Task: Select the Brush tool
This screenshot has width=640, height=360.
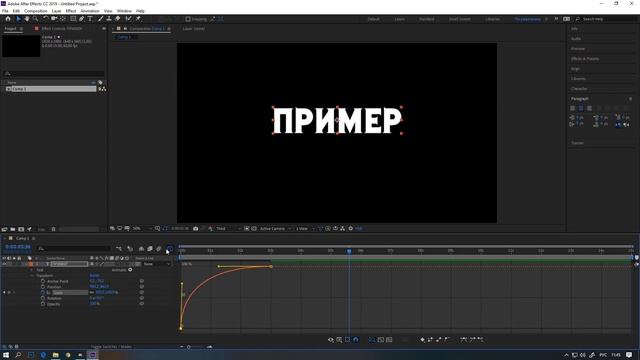Action: pyautogui.click(x=100, y=19)
